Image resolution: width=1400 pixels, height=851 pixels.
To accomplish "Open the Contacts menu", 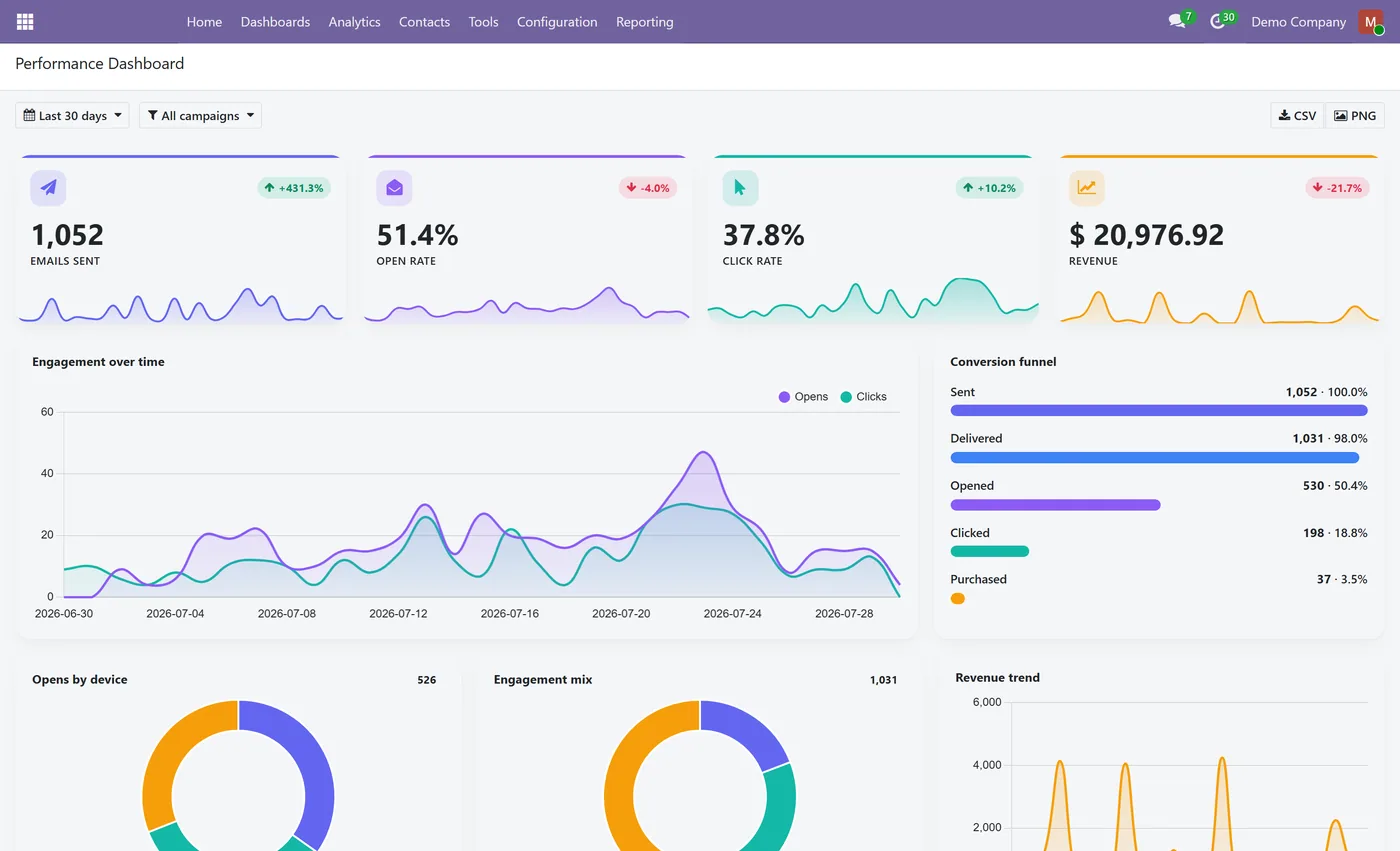I will point(424,22).
